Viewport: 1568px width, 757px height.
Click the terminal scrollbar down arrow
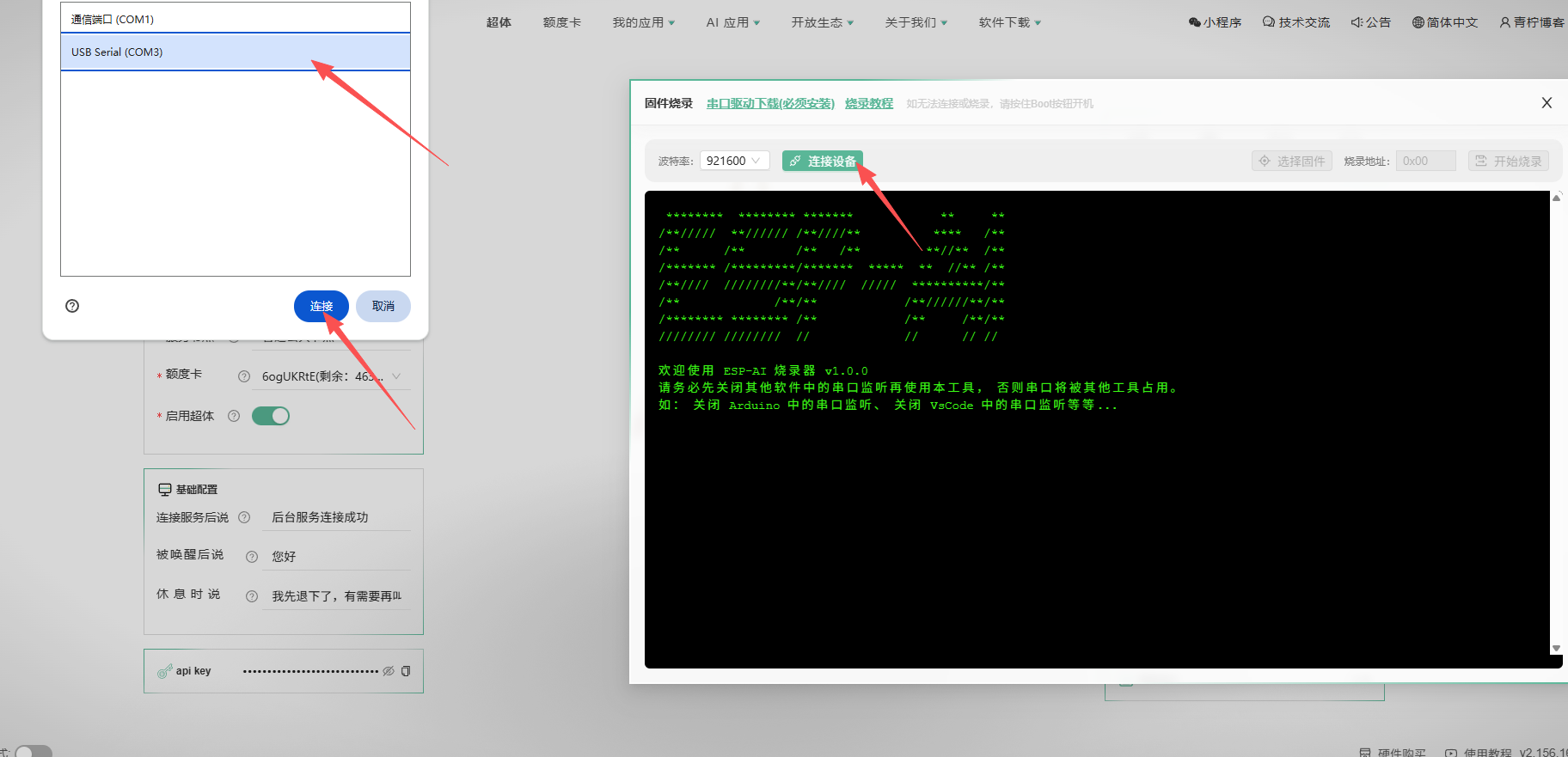pyautogui.click(x=1556, y=649)
